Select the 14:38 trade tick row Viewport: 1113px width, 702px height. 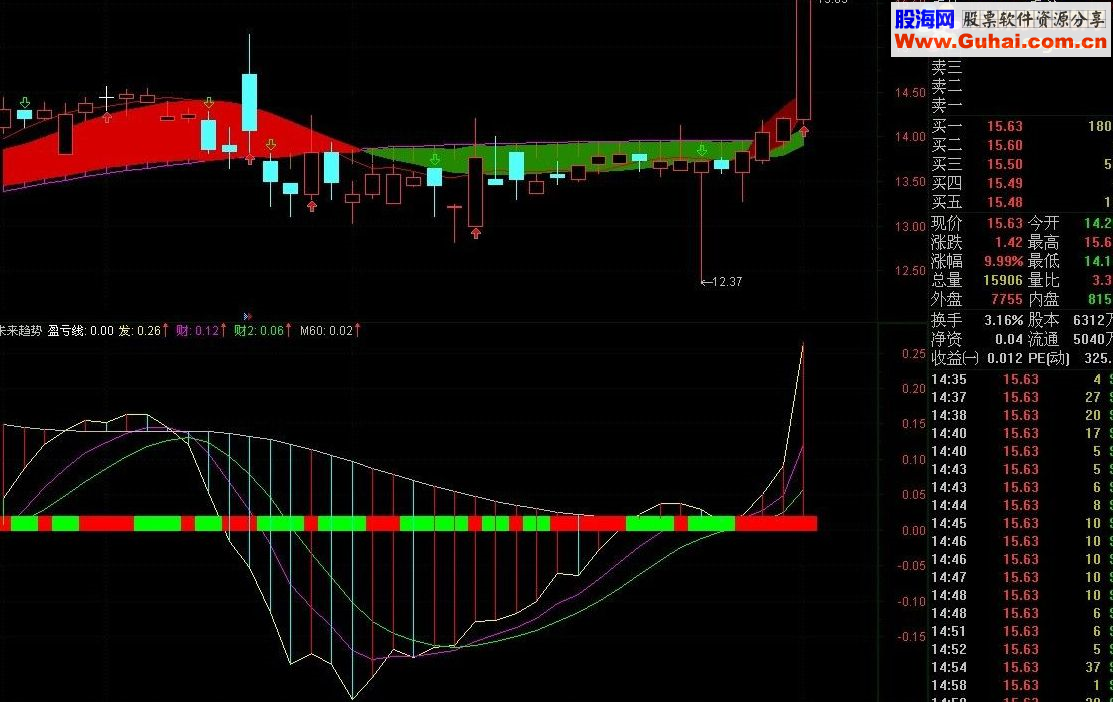coord(1021,415)
